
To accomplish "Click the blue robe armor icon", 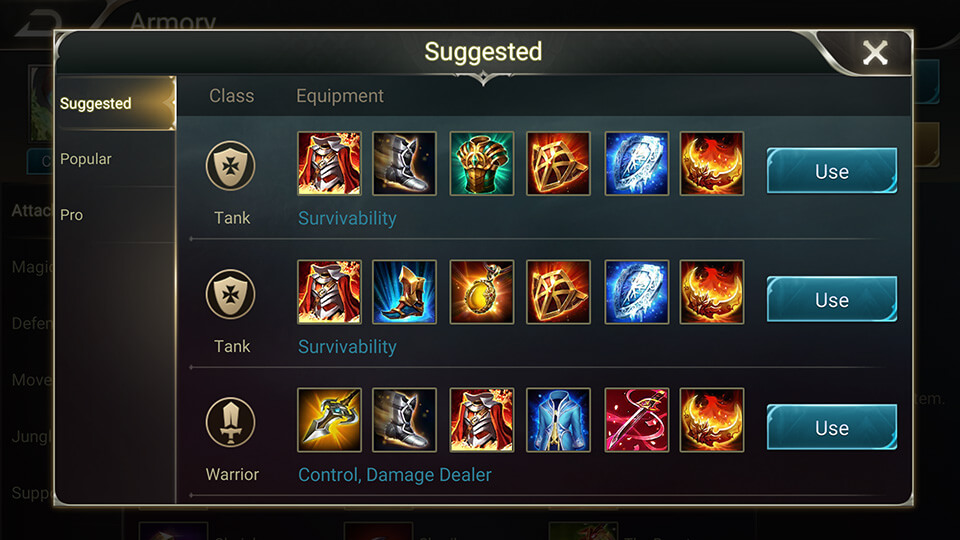I will pos(558,420).
